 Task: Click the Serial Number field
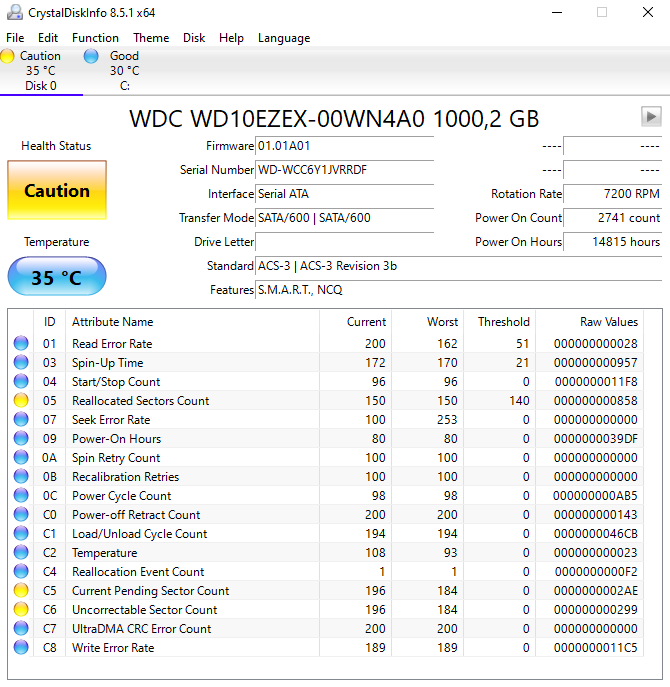tap(344, 170)
